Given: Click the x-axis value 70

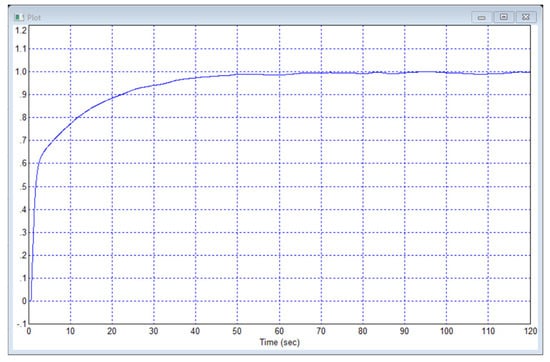Looking at the screenshot, I should coord(321,331).
